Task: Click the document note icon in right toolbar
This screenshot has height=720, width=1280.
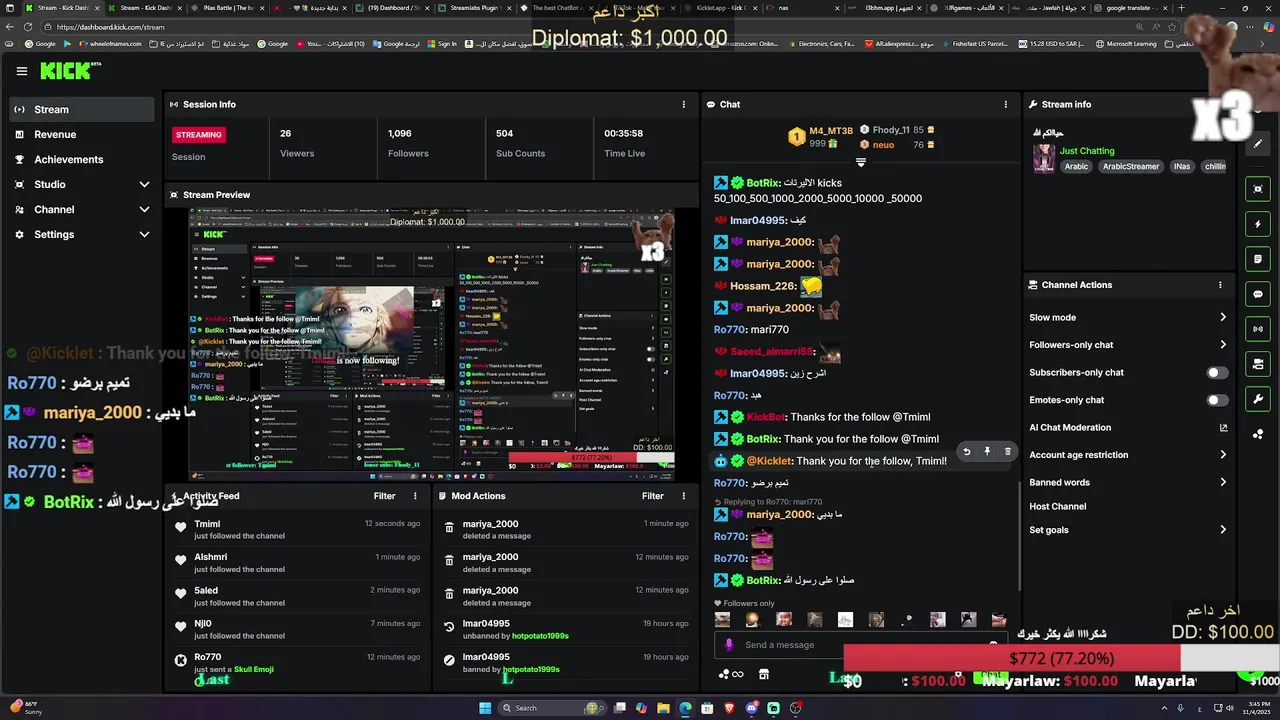Action: point(1258,259)
